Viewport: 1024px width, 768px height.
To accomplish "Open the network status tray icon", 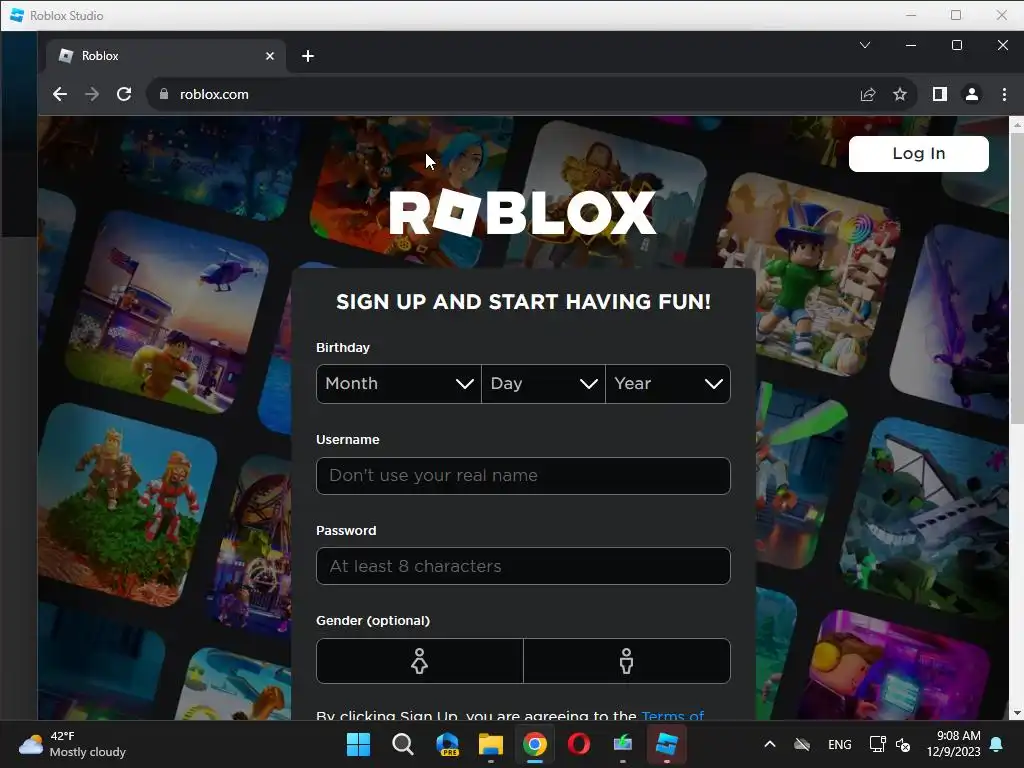I will [x=877, y=744].
